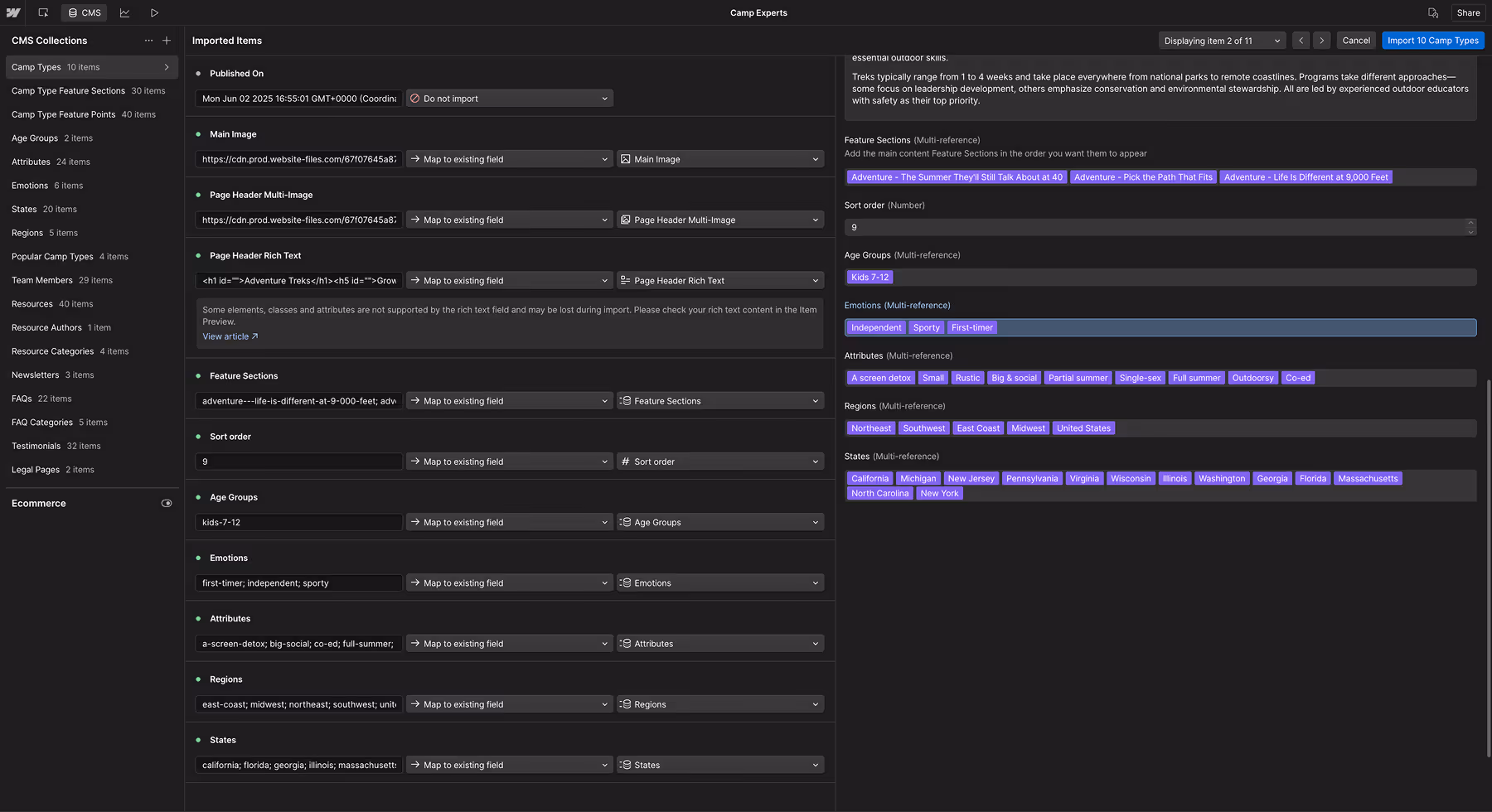Toggle the green import dot for Sort order
Image resolution: width=1492 pixels, height=812 pixels.
point(197,437)
